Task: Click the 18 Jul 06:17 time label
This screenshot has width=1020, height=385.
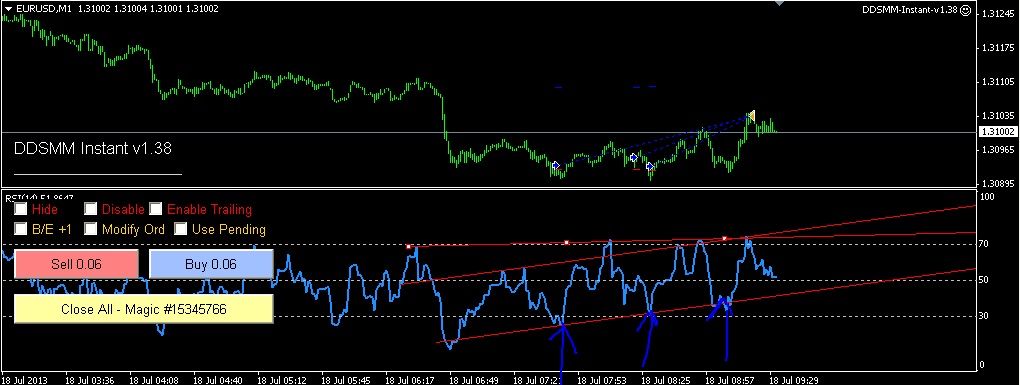Action: coord(410,379)
